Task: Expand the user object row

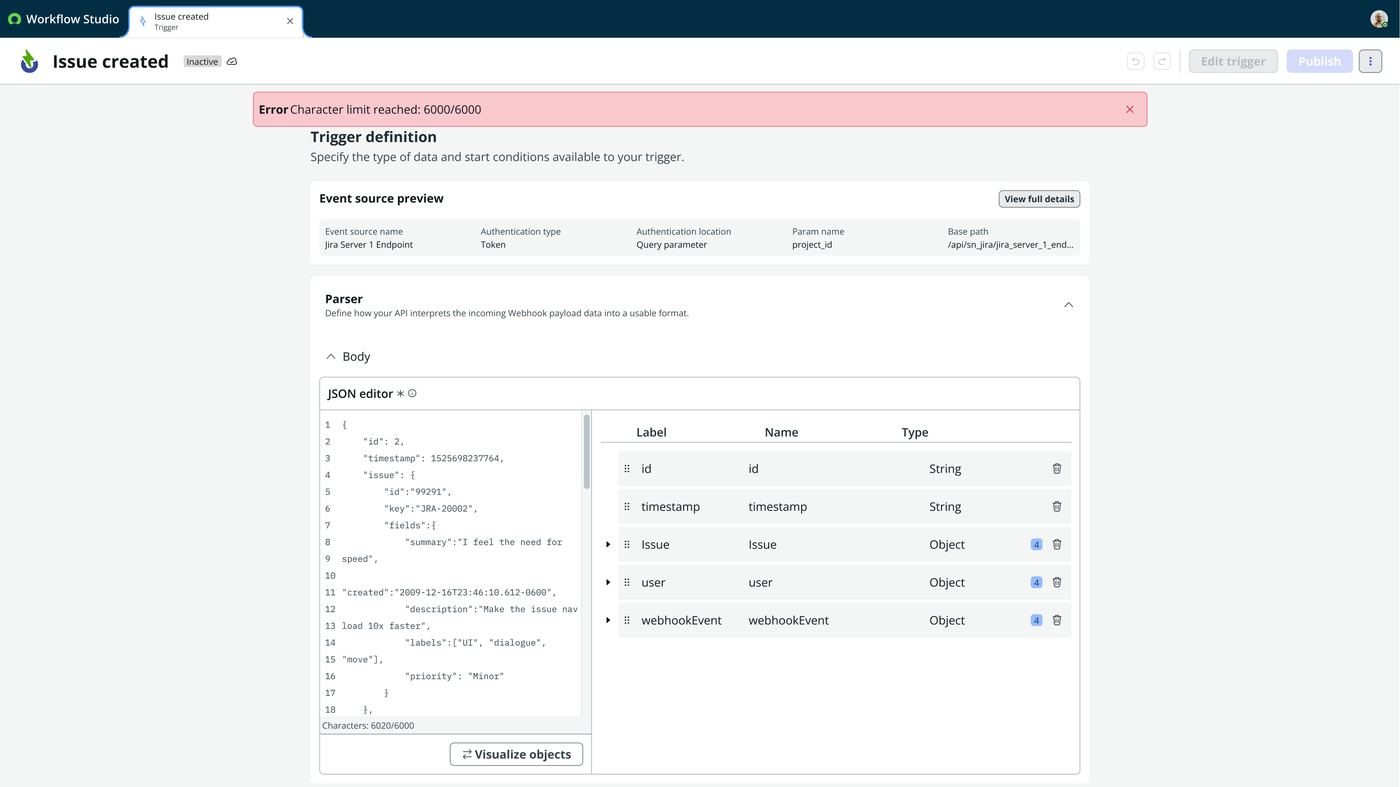Action: click(608, 582)
